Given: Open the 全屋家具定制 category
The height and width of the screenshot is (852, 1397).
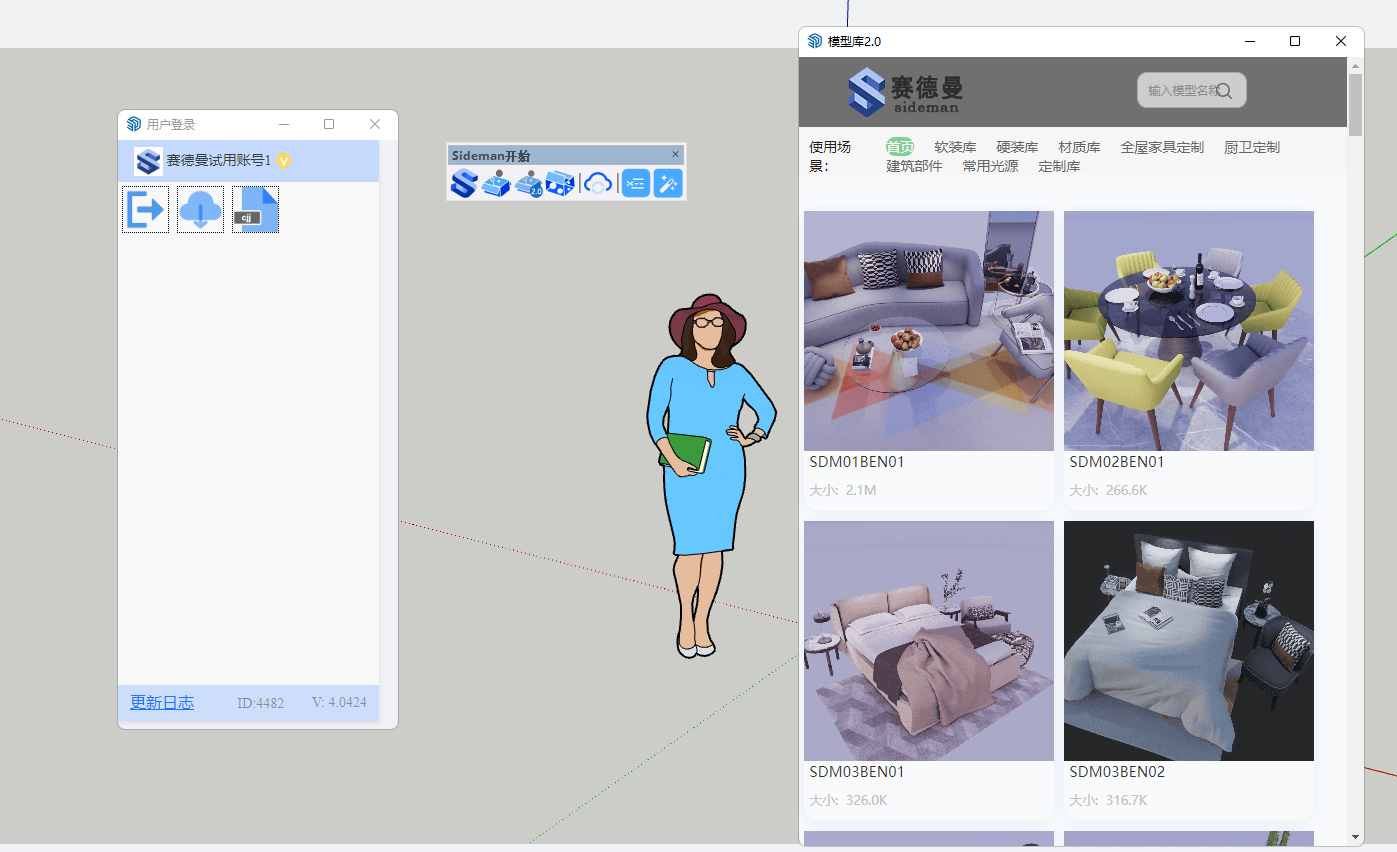Looking at the screenshot, I should [1161, 147].
